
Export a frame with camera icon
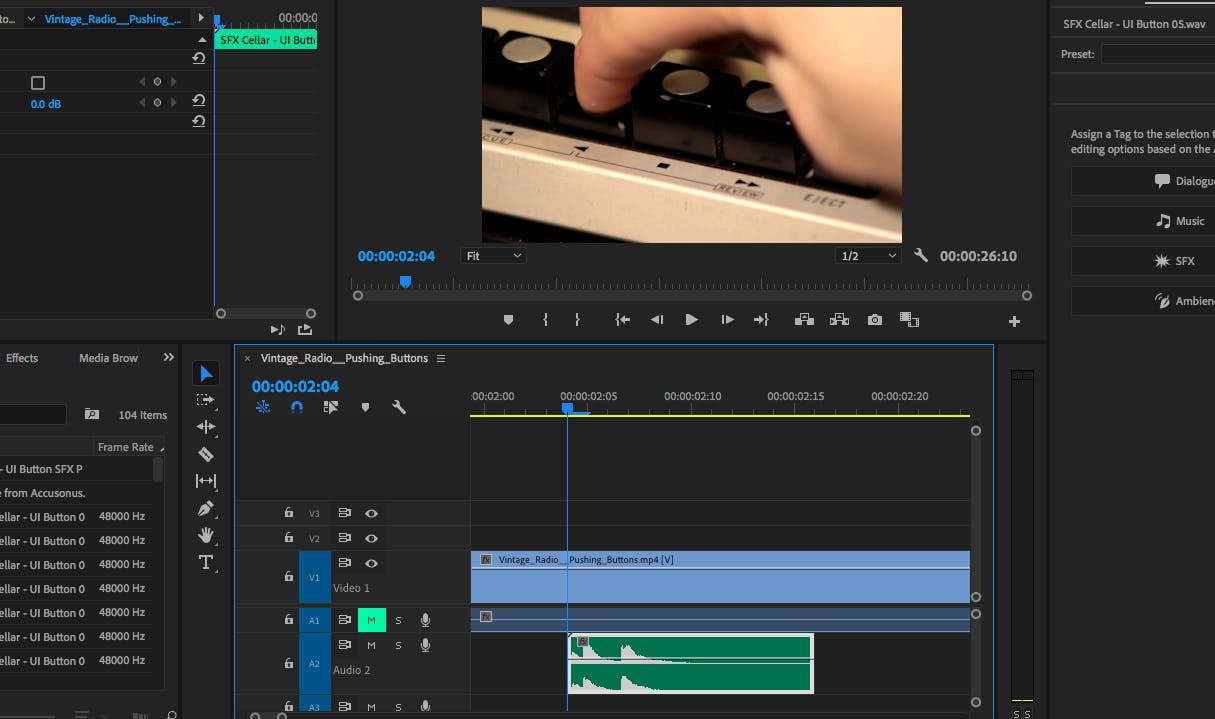click(875, 320)
